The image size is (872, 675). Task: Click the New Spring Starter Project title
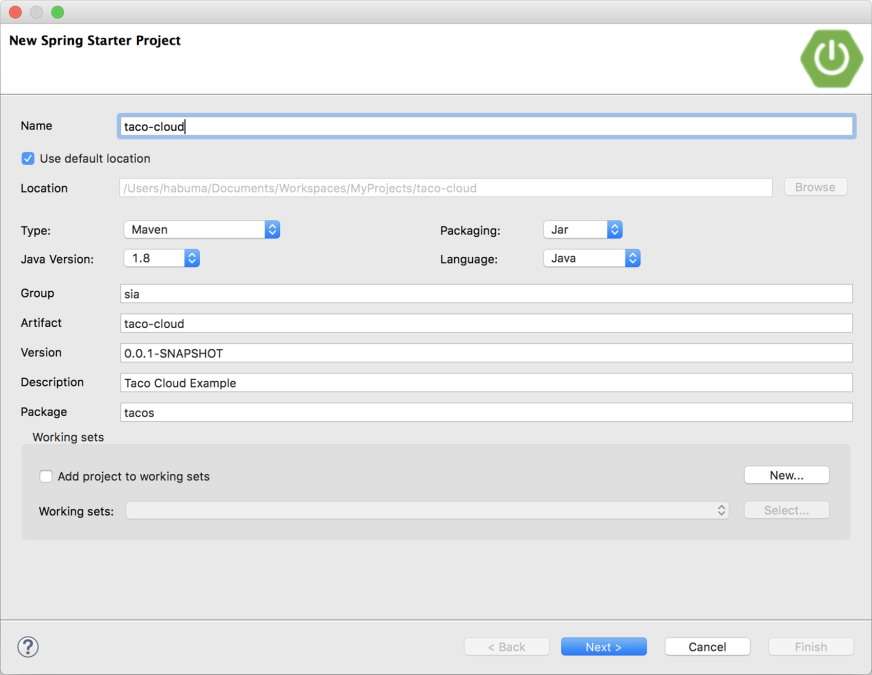click(x=95, y=41)
